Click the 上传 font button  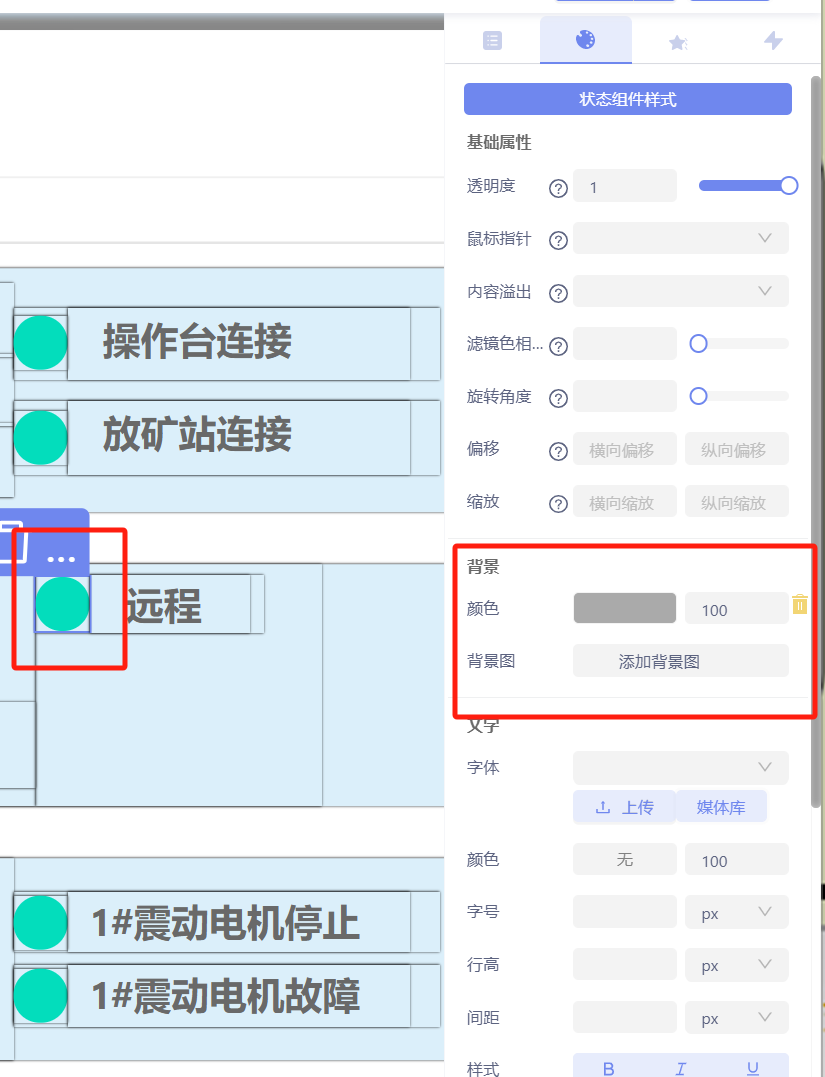(x=624, y=807)
